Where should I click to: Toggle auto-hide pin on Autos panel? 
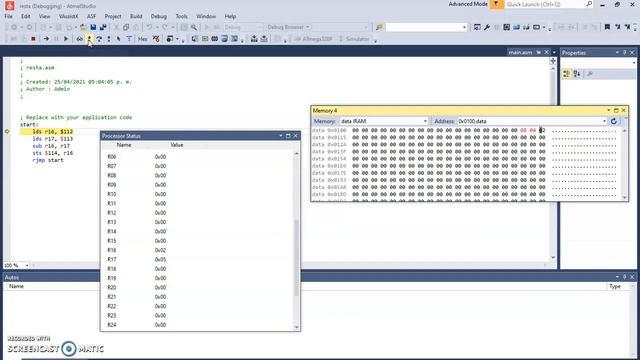[x=624, y=277]
